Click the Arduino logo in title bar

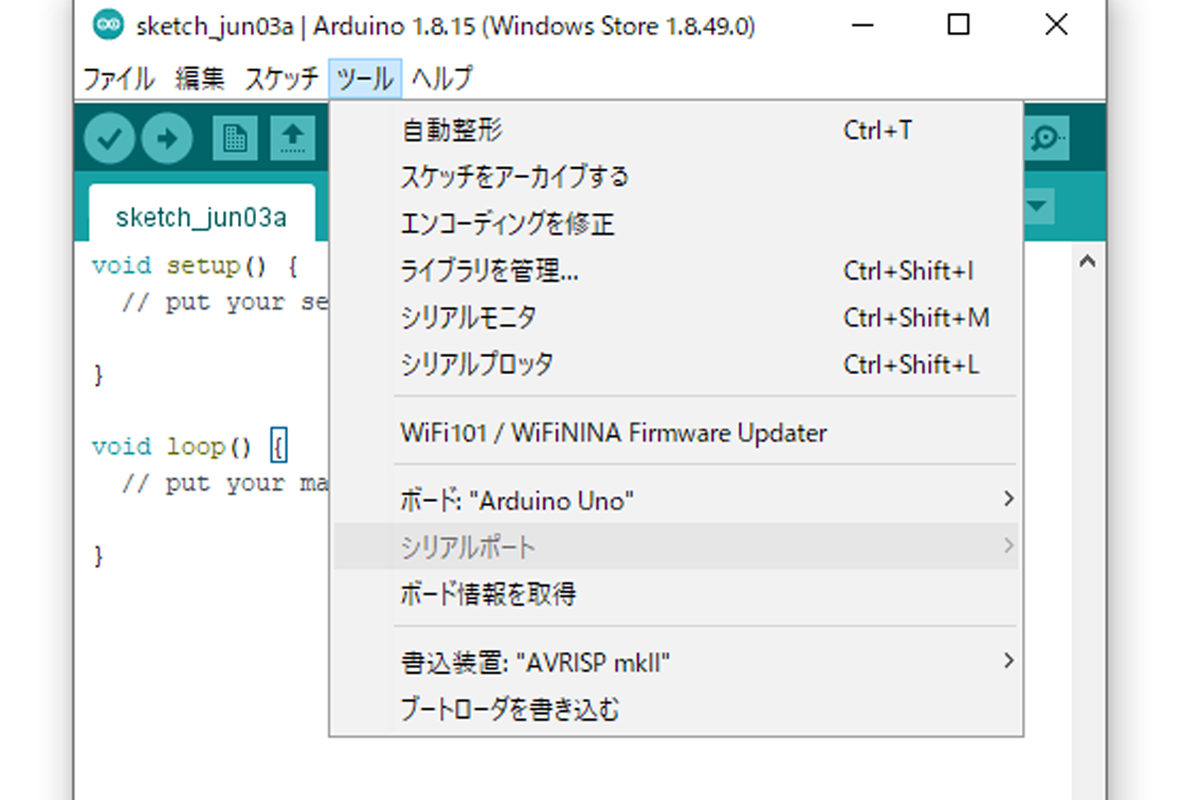tap(106, 26)
